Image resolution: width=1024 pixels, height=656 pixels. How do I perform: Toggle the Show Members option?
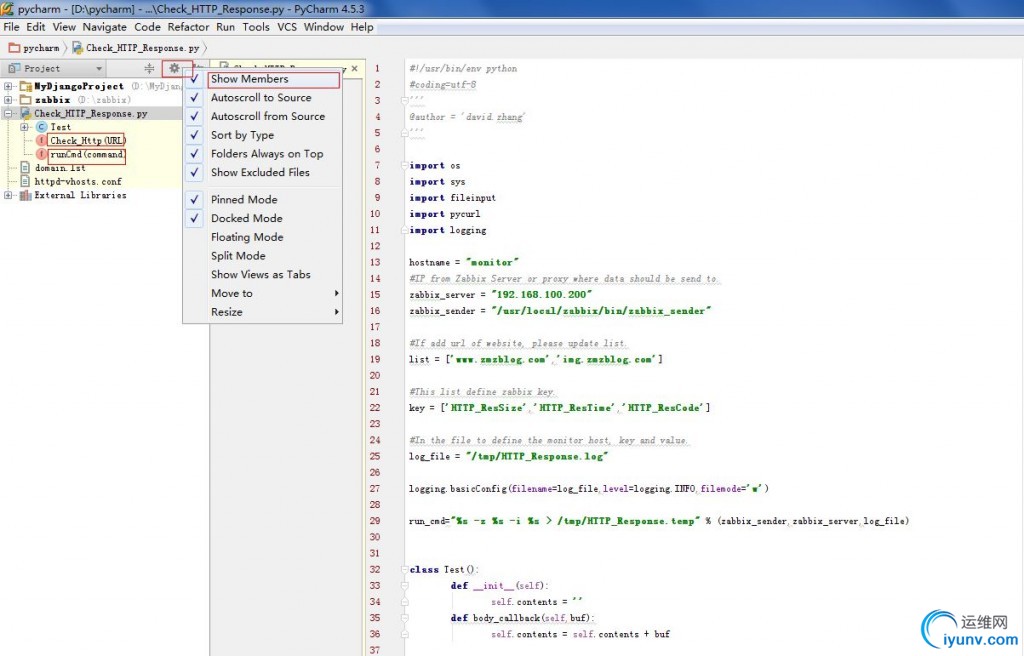click(x=262, y=79)
